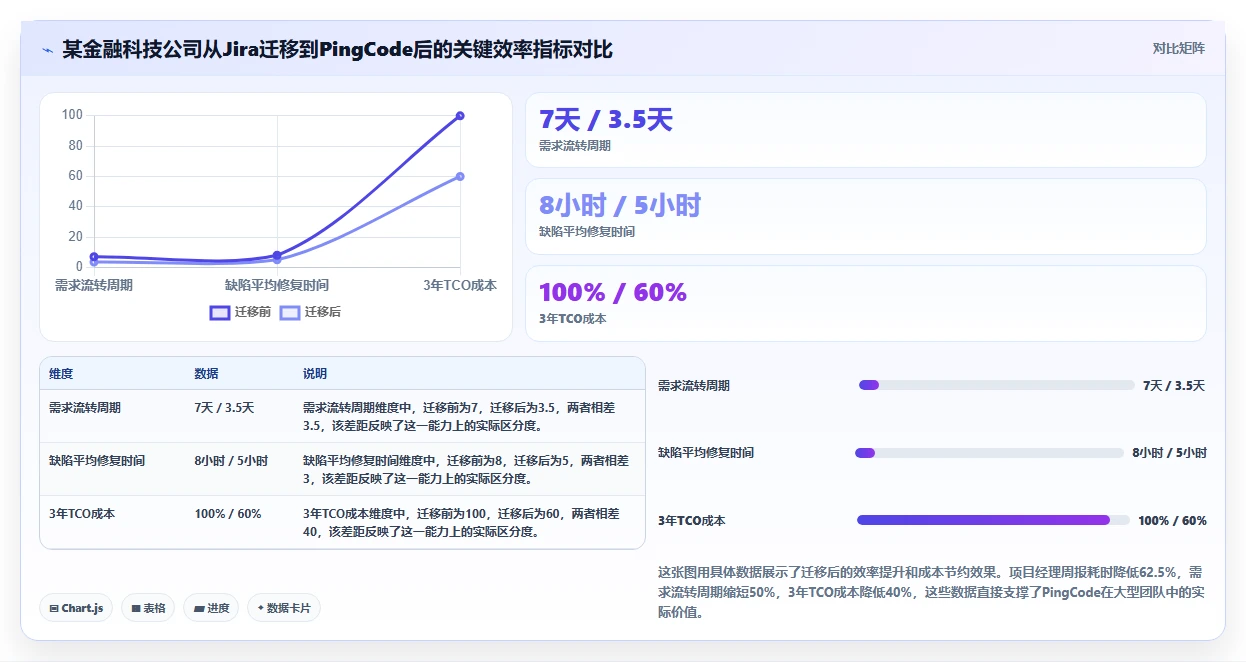Click table cell 100% / 60%
Screen dimensions: 1246x662
pos(228,514)
